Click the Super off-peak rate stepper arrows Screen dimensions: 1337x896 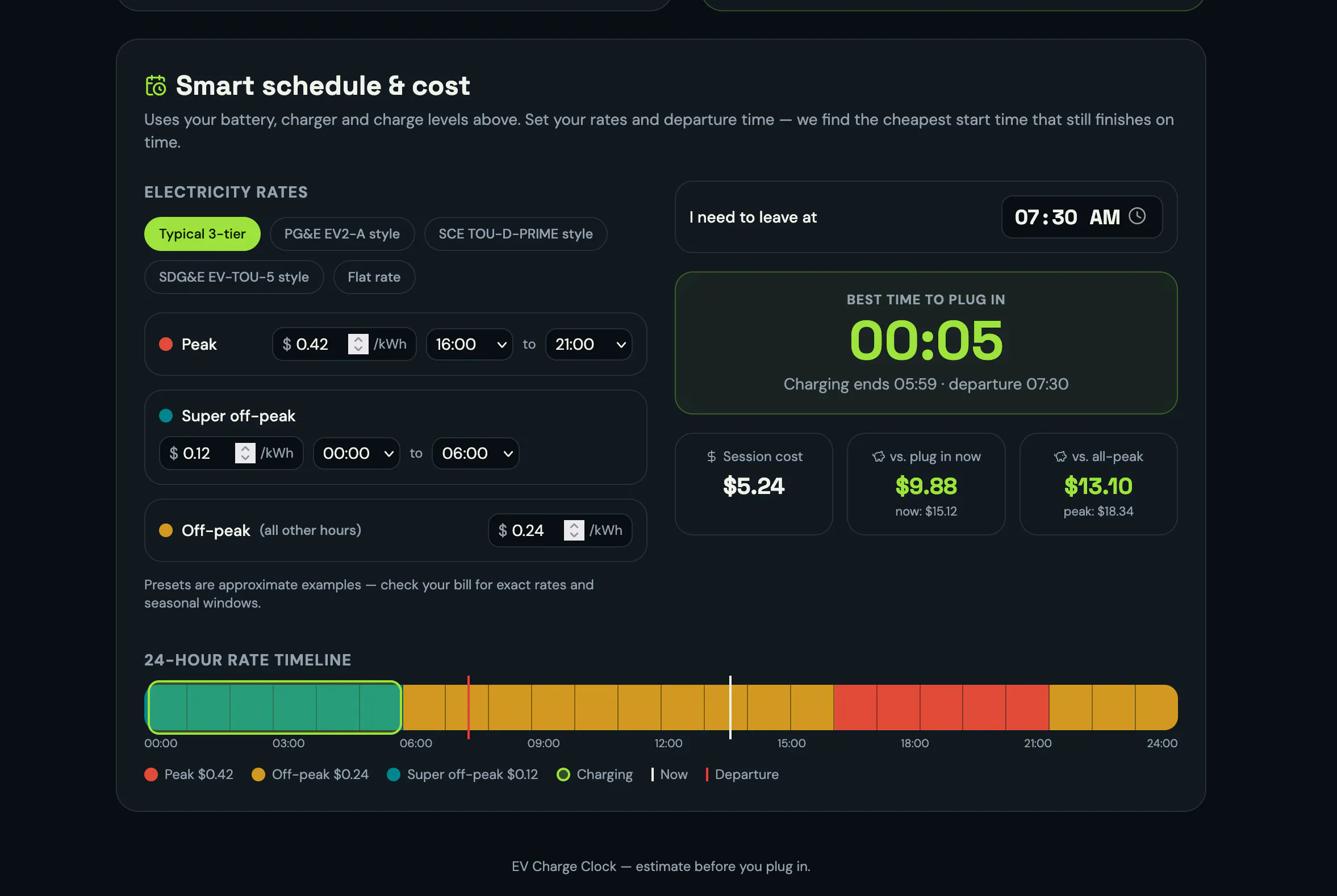(245, 453)
